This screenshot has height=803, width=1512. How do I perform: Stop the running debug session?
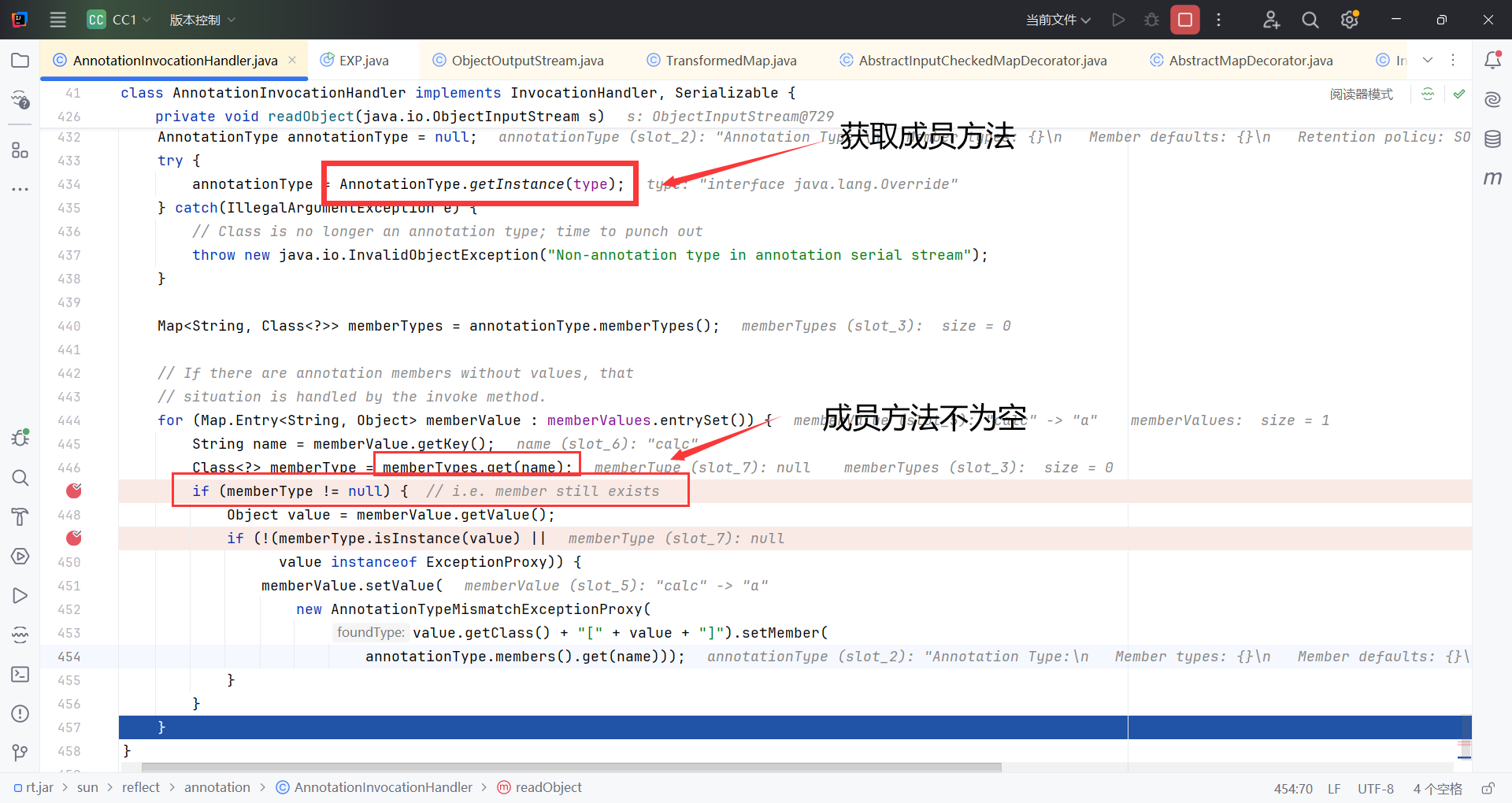[x=1184, y=20]
